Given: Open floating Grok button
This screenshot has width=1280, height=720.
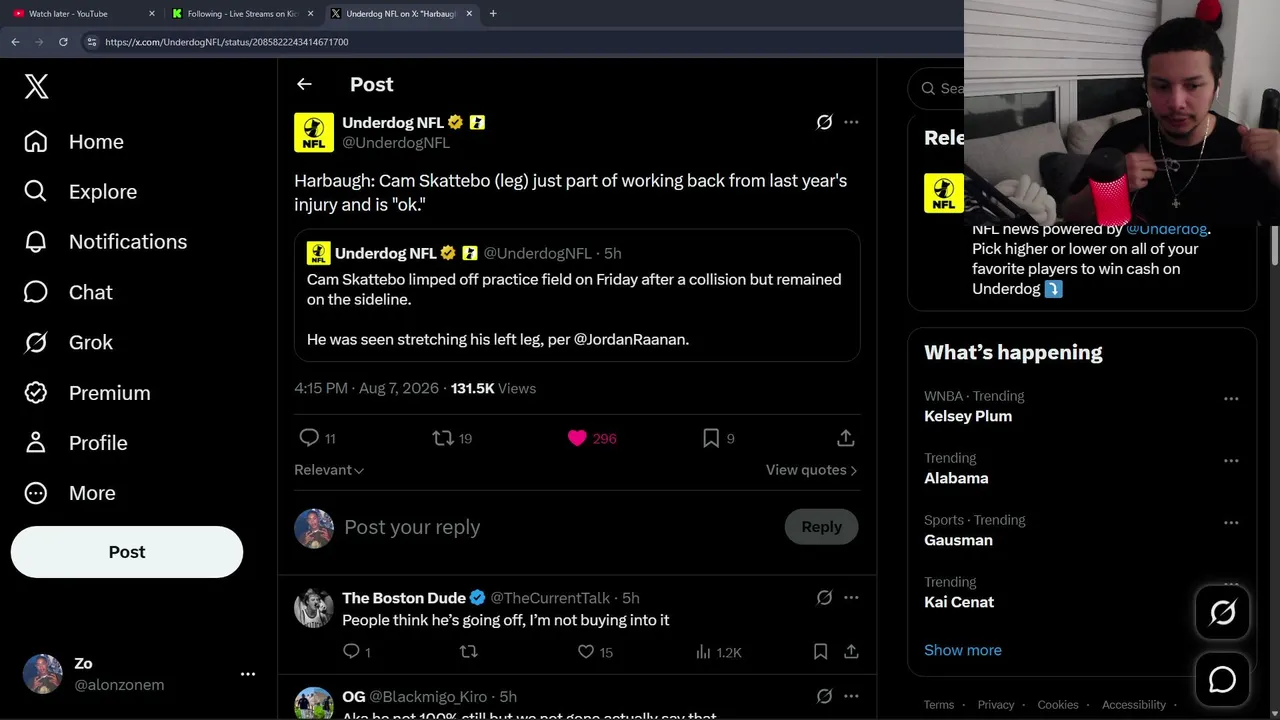Looking at the screenshot, I should (1222, 612).
